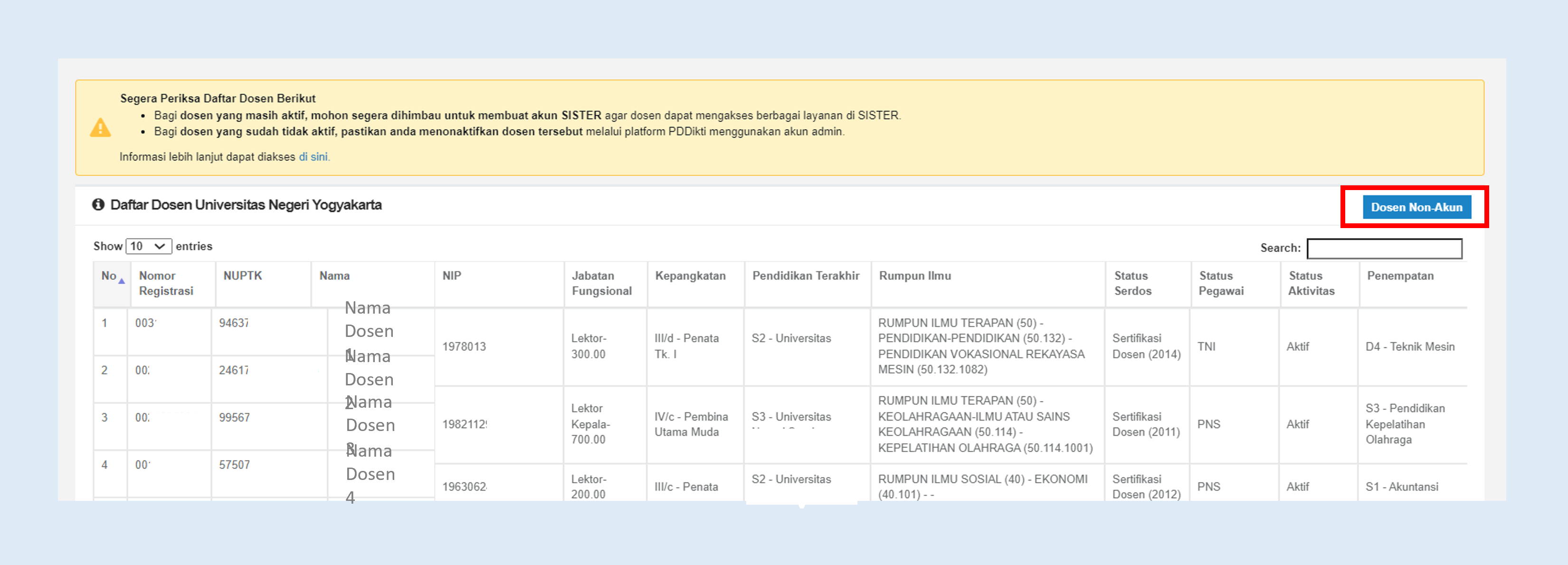The width and height of the screenshot is (1568, 565).
Task: Sort by Penempatan column header
Action: tap(1413, 284)
